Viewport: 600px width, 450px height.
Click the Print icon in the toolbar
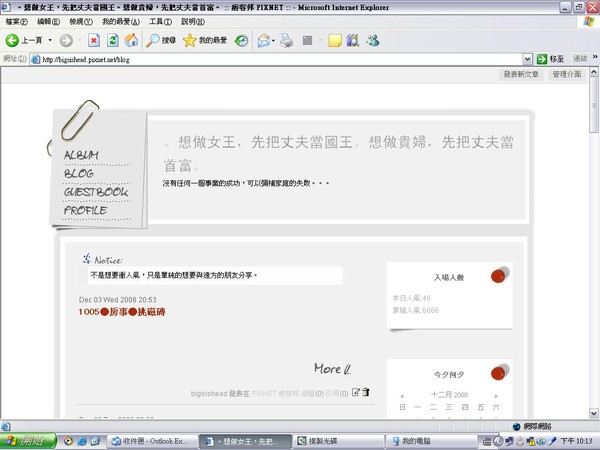tap(286, 40)
